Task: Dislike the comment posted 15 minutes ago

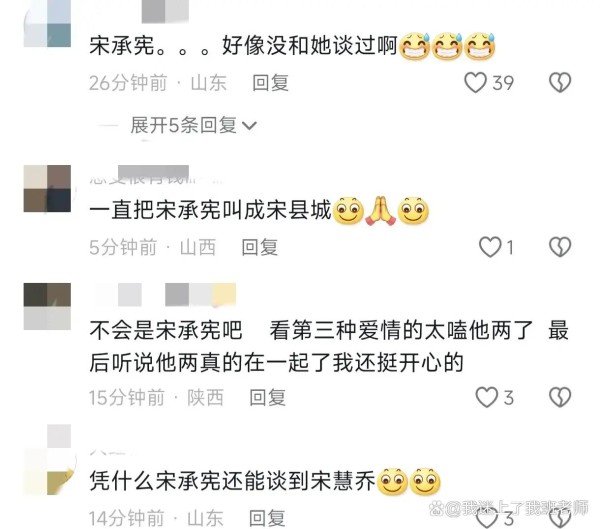Action: [560, 397]
